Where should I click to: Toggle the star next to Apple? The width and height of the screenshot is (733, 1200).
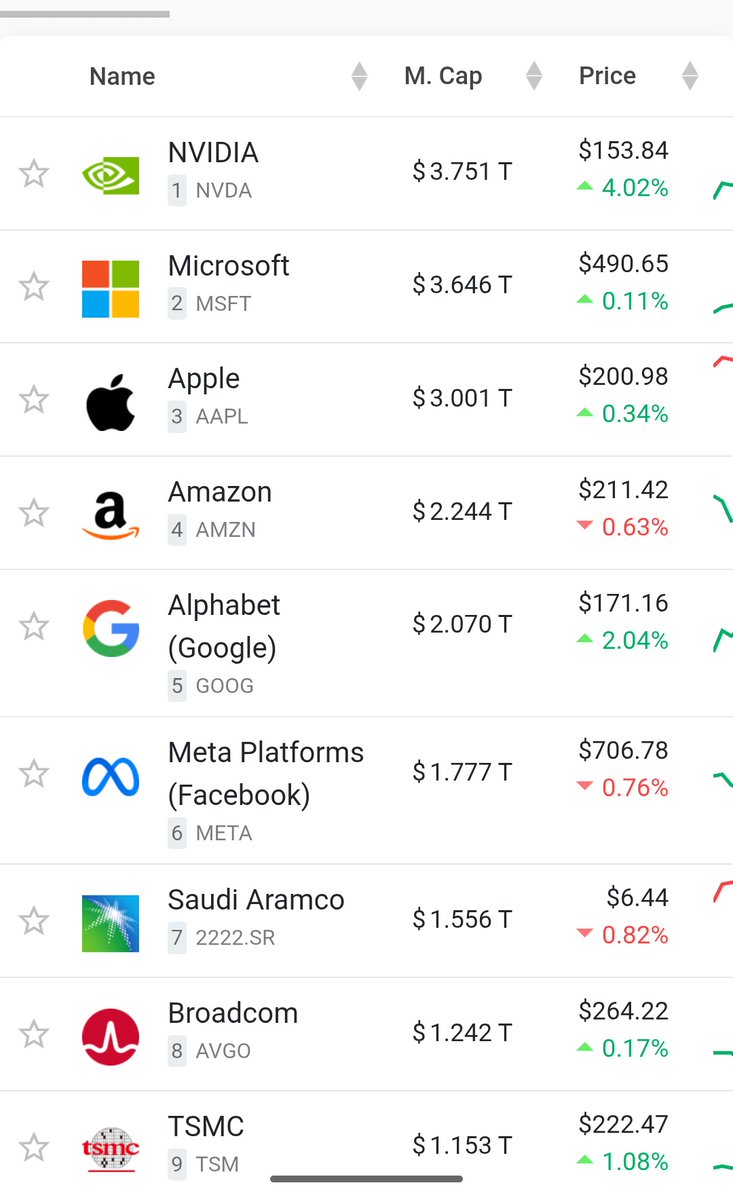(34, 400)
